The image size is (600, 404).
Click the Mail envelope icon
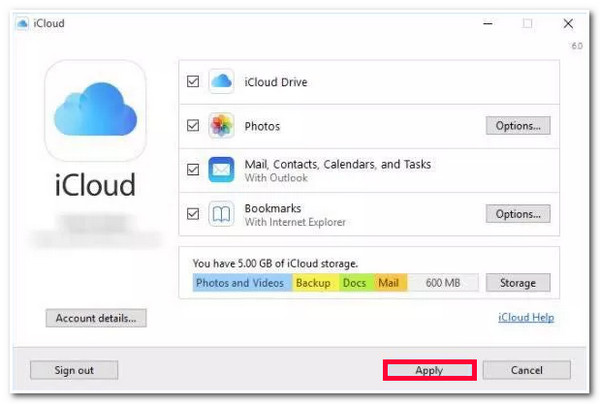tap(221, 169)
